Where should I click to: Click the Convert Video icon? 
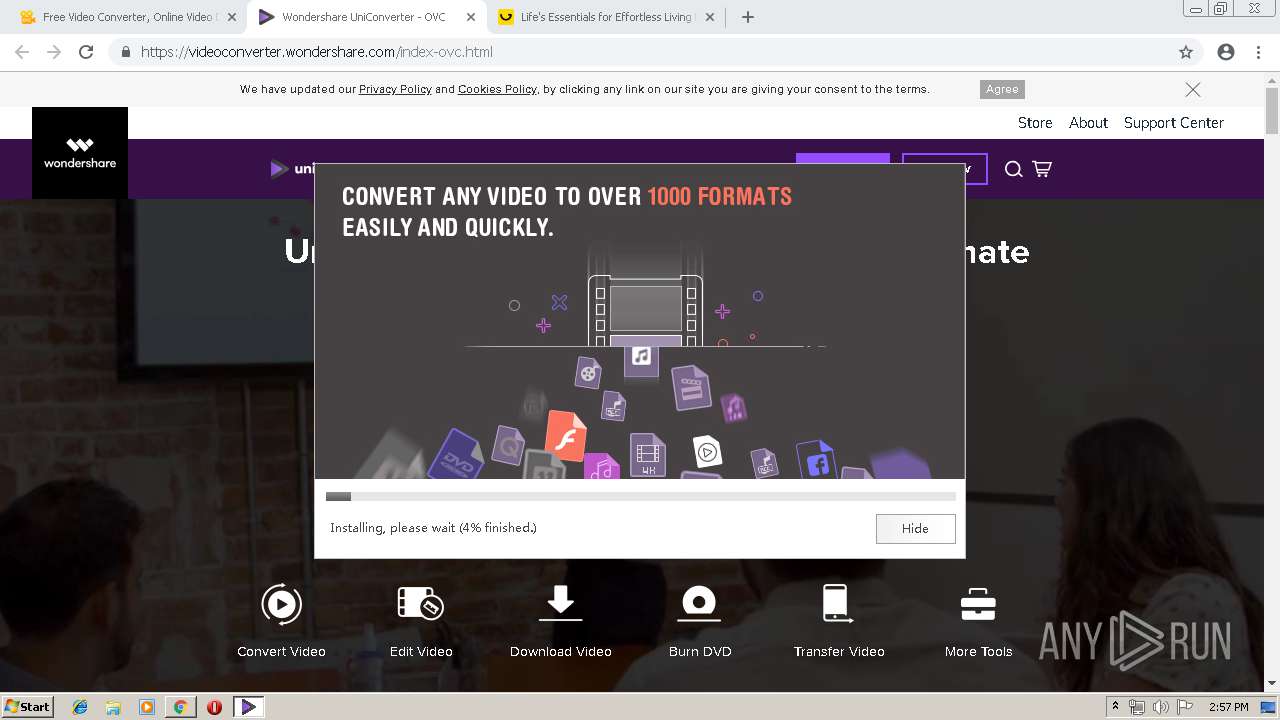(281, 604)
